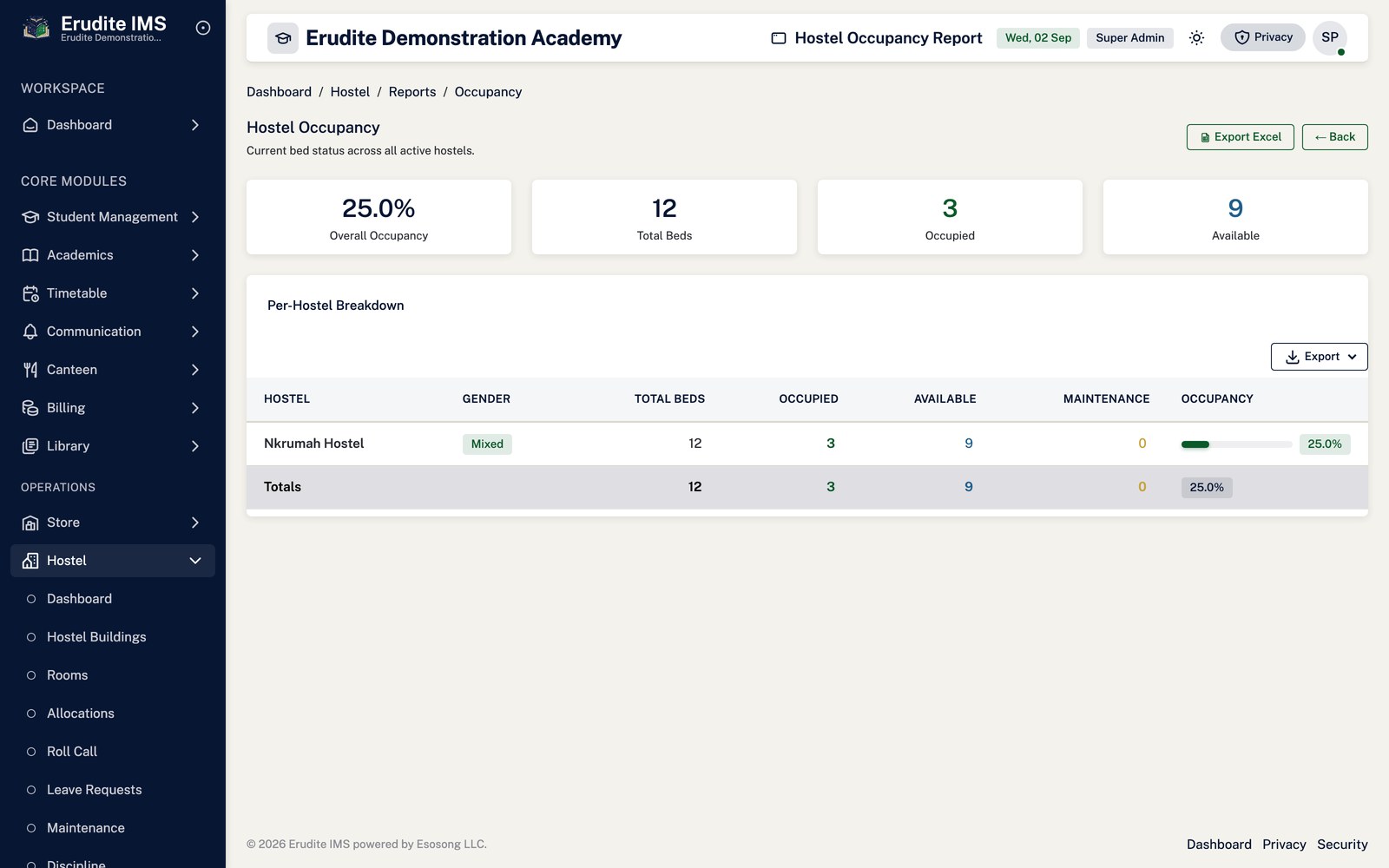Image resolution: width=1389 pixels, height=868 pixels.
Task: Click the sidebar collapse circle icon
Action: tap(203, 28)
